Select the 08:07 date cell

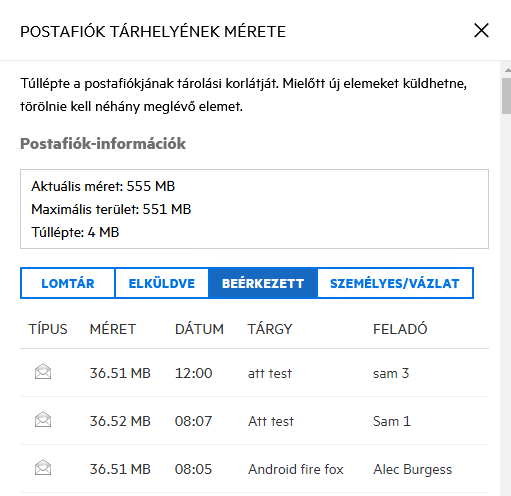[x=193, y=421]
